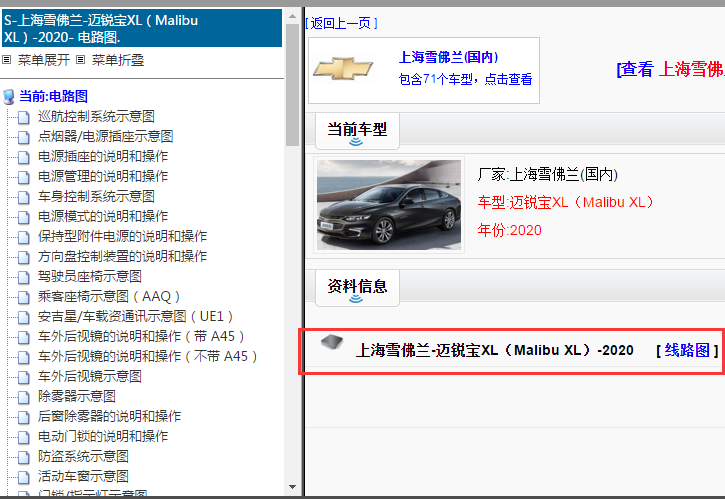Click the 菜单展开 expand-all icon
Viewport: 725px width, 499px height.
[x=6, y=60]
